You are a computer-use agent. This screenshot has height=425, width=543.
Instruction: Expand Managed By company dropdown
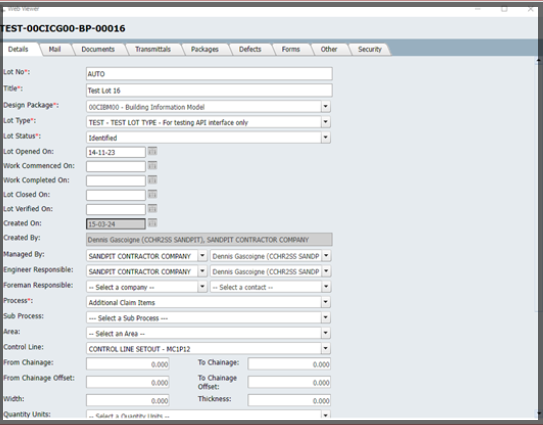click(202, 256)
